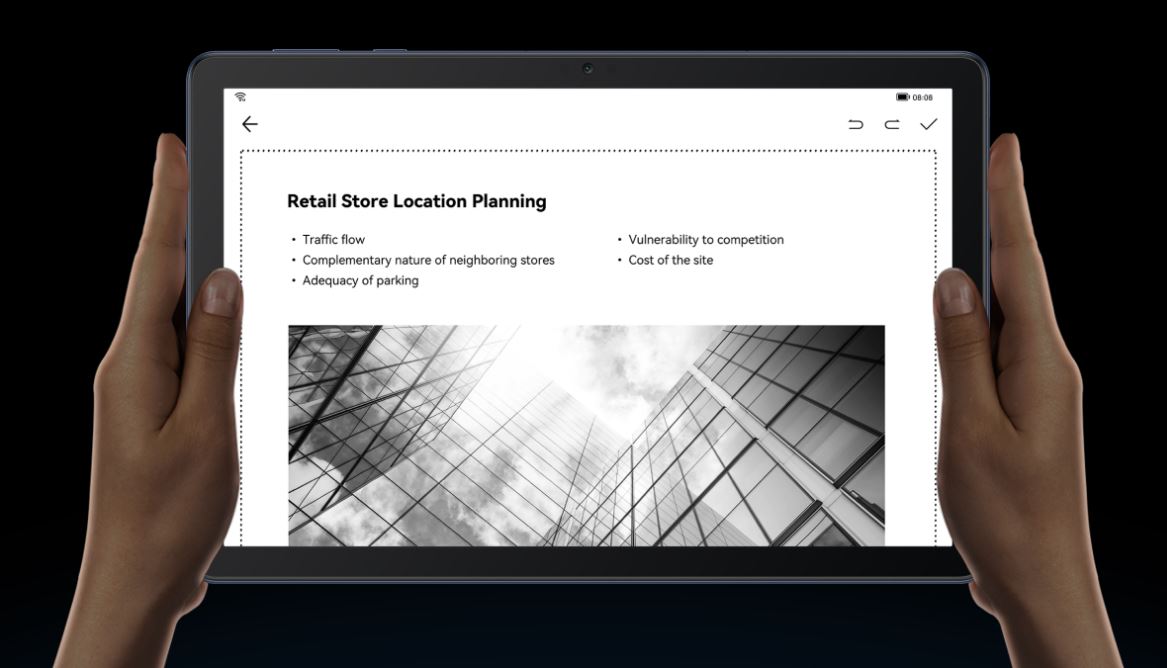Image resolution: width=1167 pixels, height=668 pixels.
Task: Tap the 08:08 clock display
Action: (x=922, y=97)
